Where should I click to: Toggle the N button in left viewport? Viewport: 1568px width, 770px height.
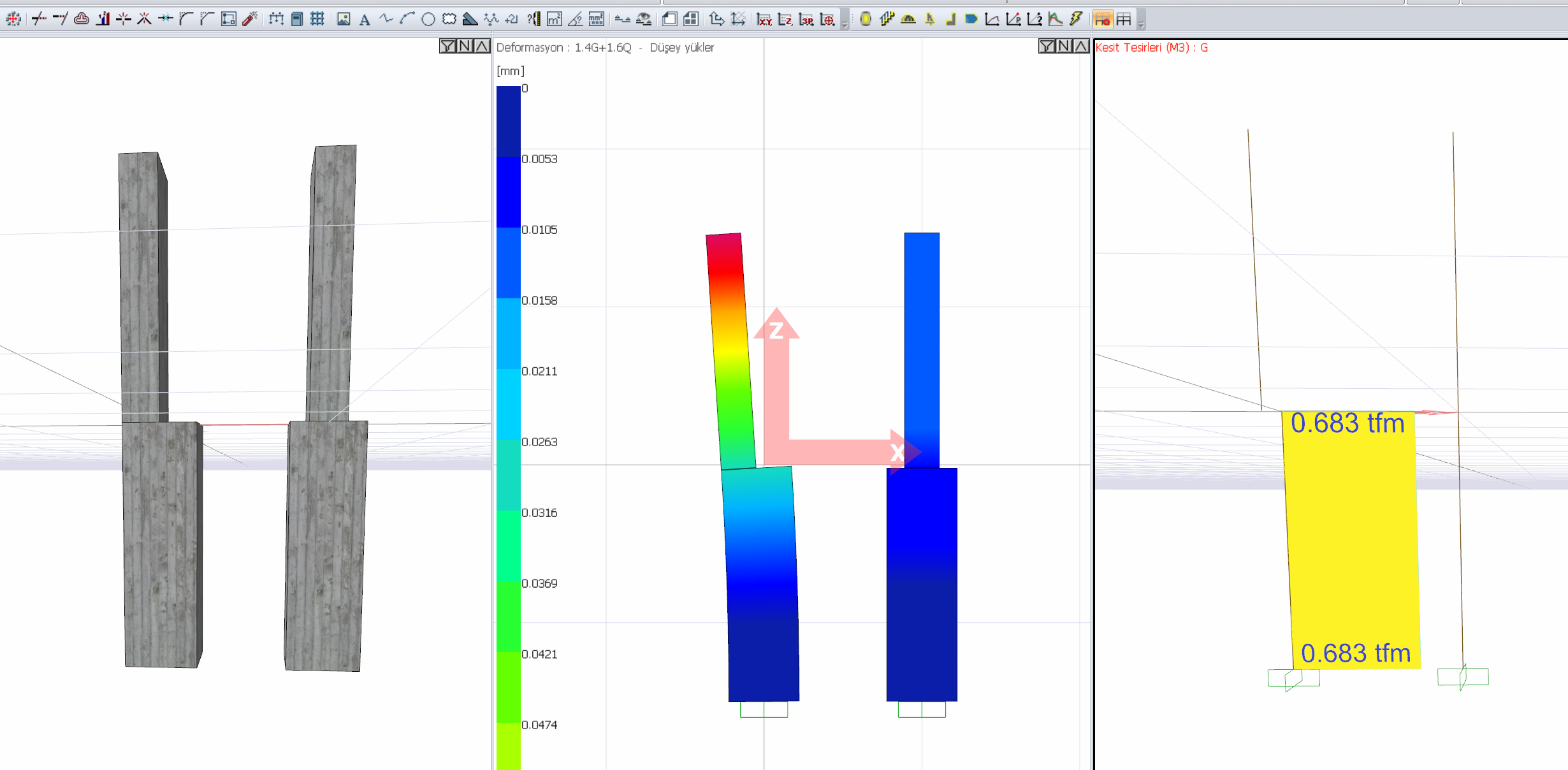tap(465, 46)
